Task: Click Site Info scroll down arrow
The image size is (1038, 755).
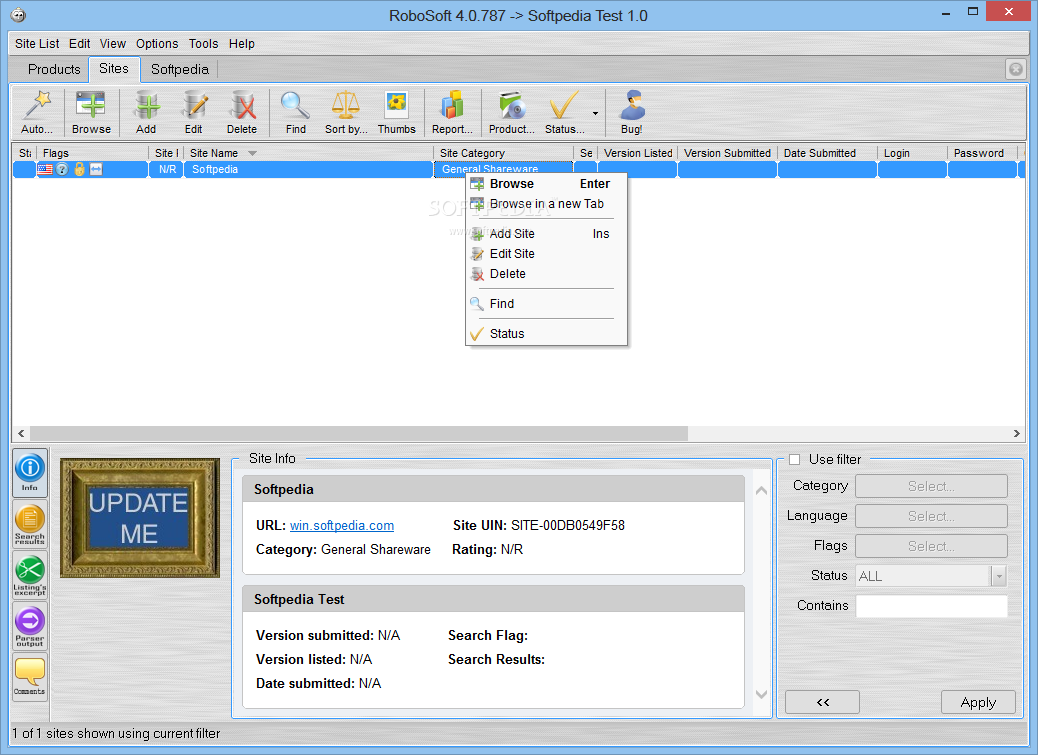Action: coord(761,694)
